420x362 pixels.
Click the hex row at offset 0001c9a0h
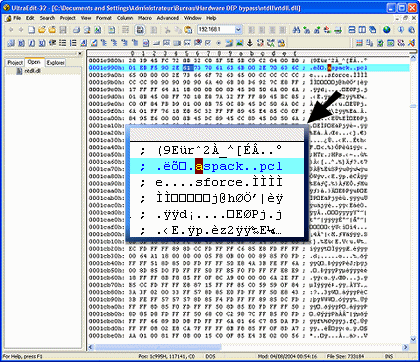click(228, 75)
